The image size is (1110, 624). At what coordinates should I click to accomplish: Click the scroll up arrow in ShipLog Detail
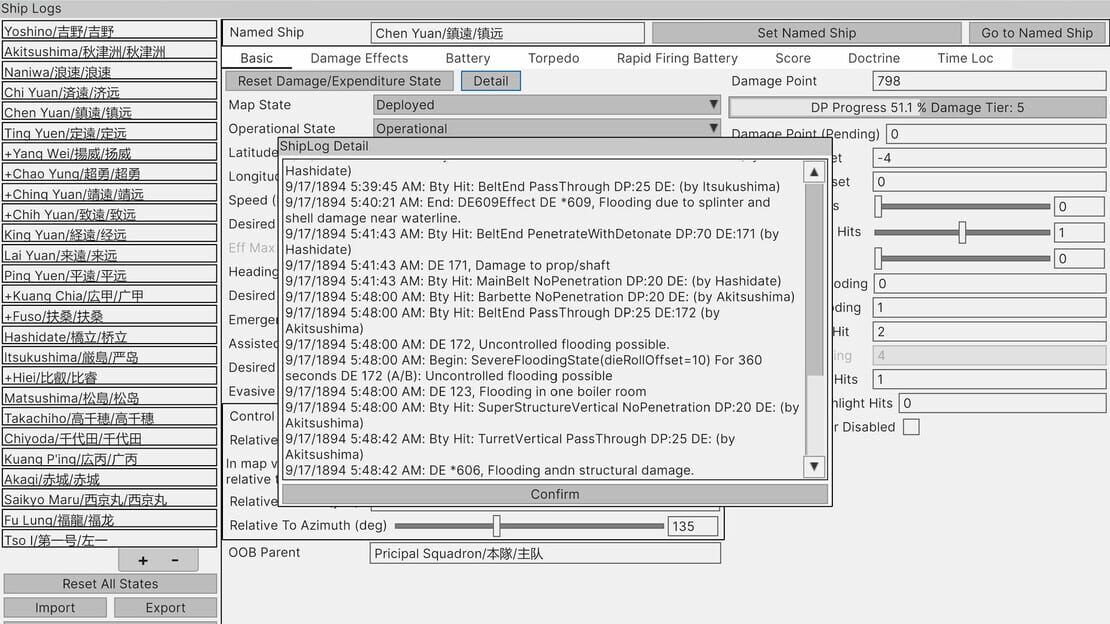tap(814, 172)
